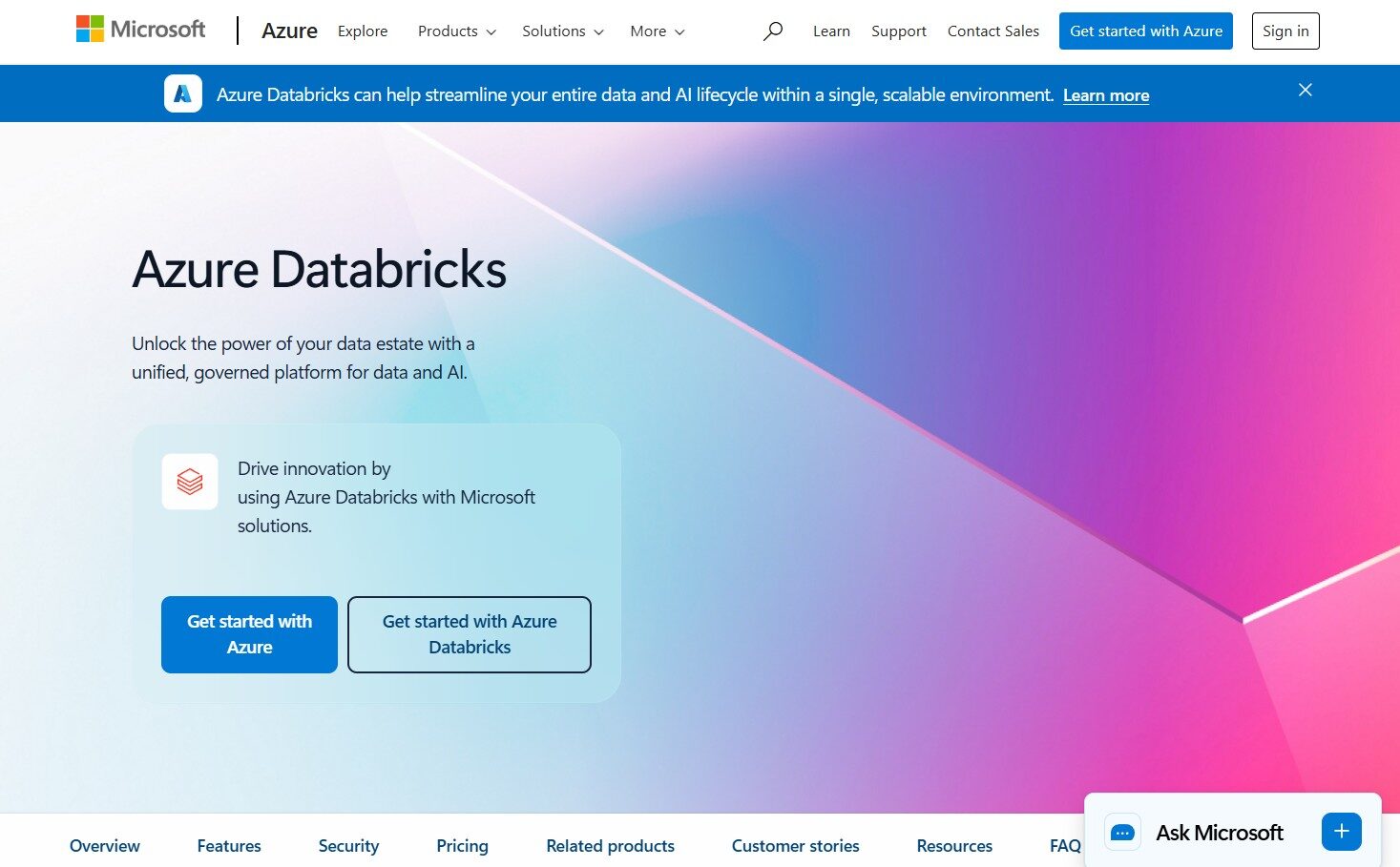Open the Contact Sales link
Screen dimensions: 1400x867
coord(993,31)
